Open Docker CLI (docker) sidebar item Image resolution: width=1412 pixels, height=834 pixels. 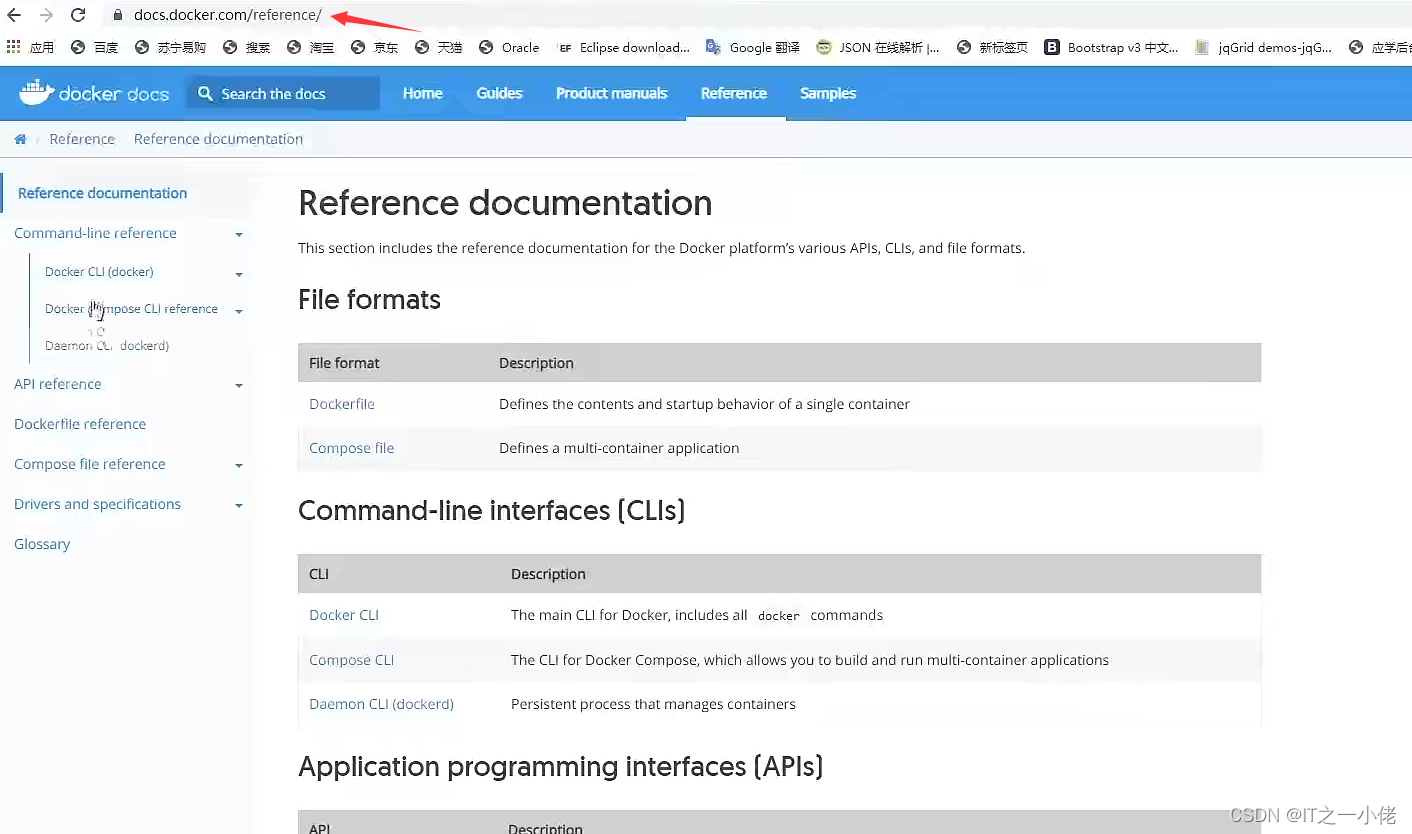[x=99, y=271]
